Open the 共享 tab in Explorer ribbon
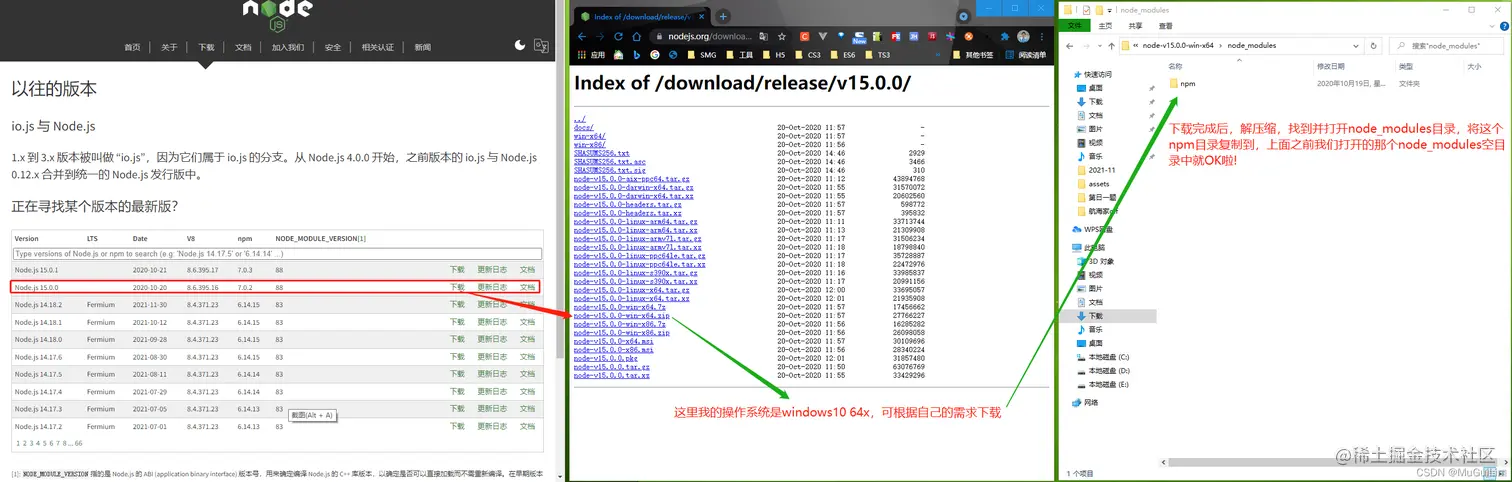This screenshot has height=482, width=1512. (x=1135, y=25)
